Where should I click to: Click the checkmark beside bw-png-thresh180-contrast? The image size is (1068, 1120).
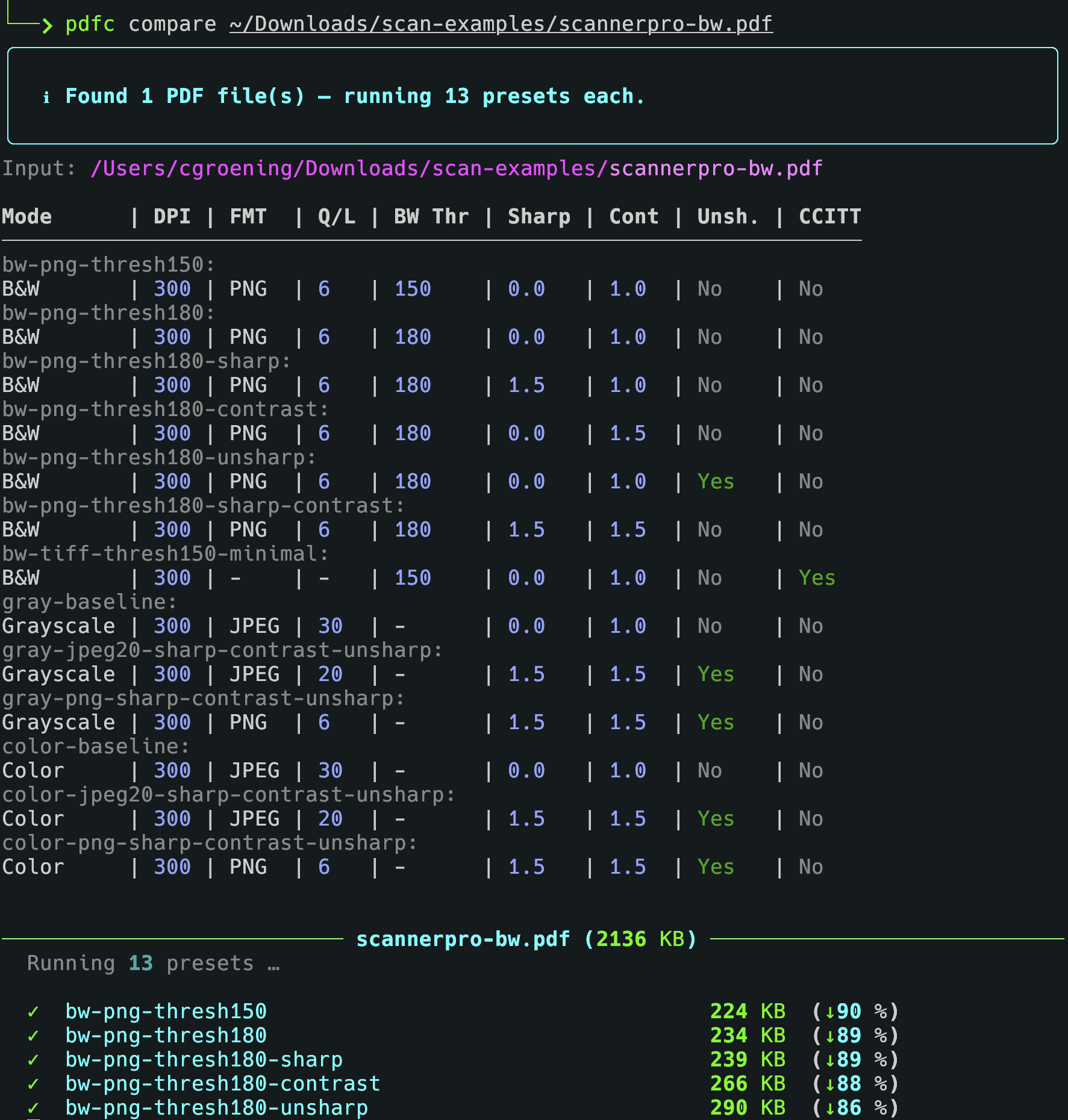(34, 1083)
